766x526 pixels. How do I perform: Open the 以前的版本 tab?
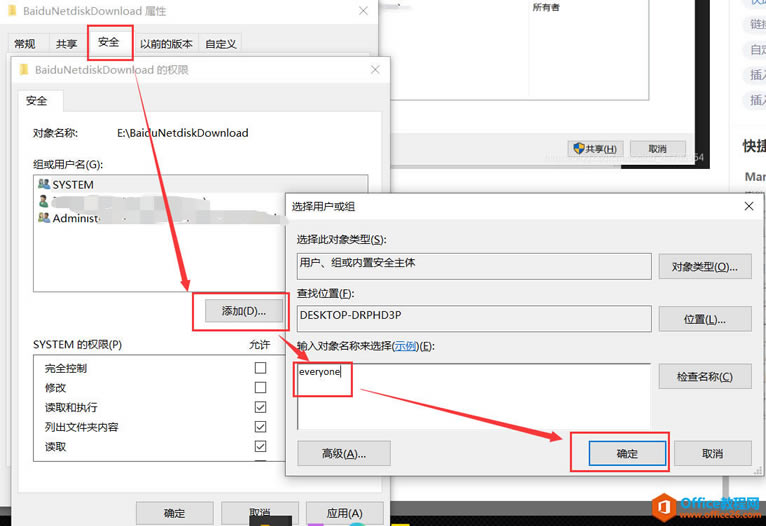tap(166, 44)
